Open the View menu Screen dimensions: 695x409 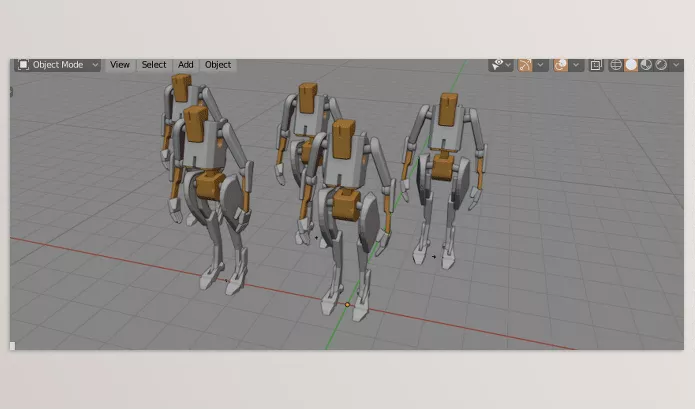pyautogui.click(x=120, y=65)
